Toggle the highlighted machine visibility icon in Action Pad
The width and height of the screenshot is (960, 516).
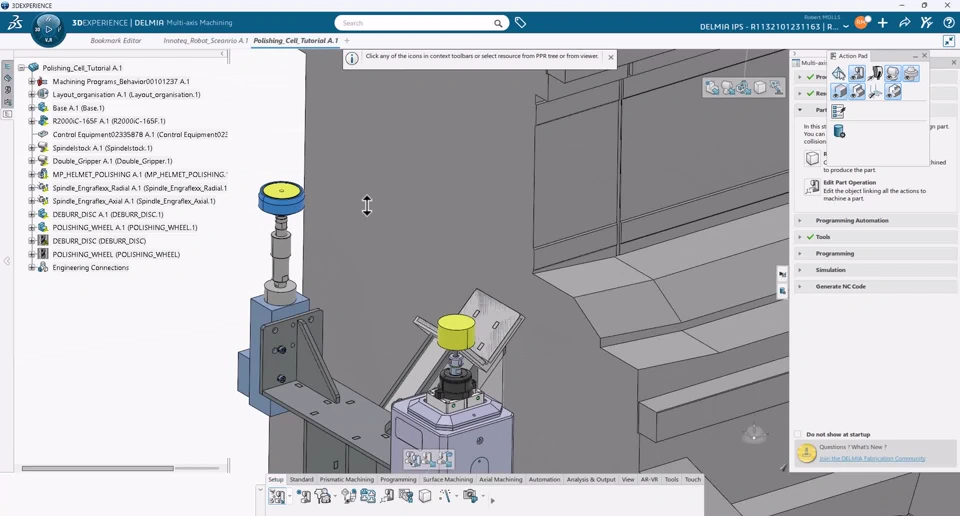(857, 73)
